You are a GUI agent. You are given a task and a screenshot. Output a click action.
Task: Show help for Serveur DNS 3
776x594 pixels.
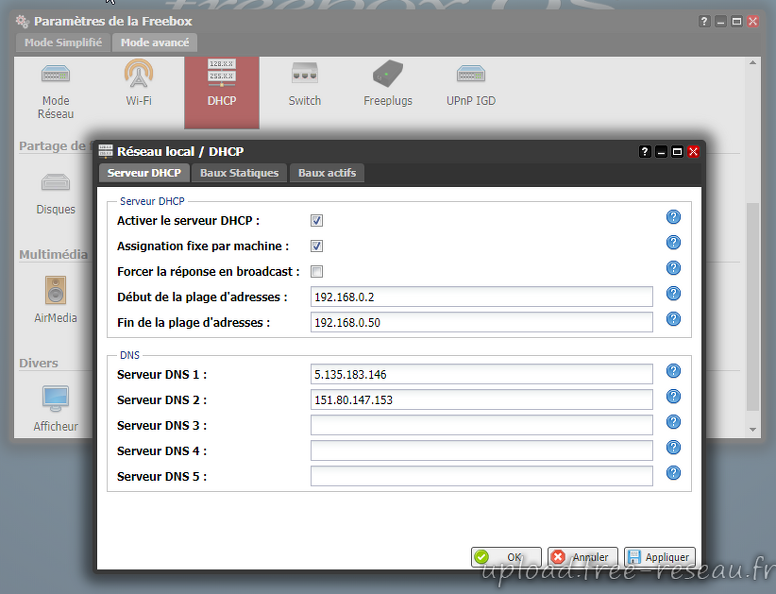(673, 422)
